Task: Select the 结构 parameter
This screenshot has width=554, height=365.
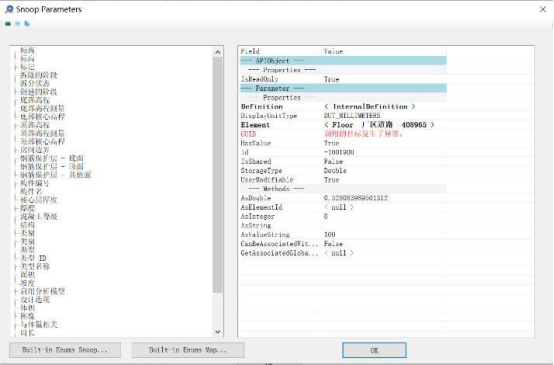Action: (x=27, y=225)
